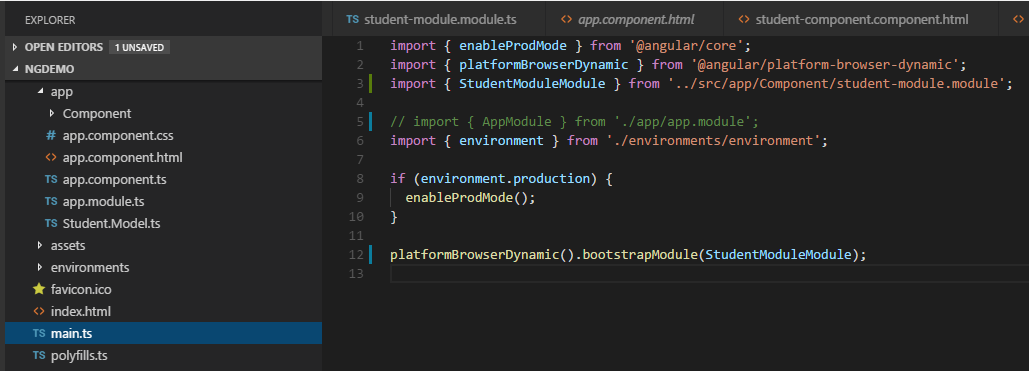Click TS icon on student-module.module.ts tab
This screenshot has height=371, width=1029.
[352, 19]
